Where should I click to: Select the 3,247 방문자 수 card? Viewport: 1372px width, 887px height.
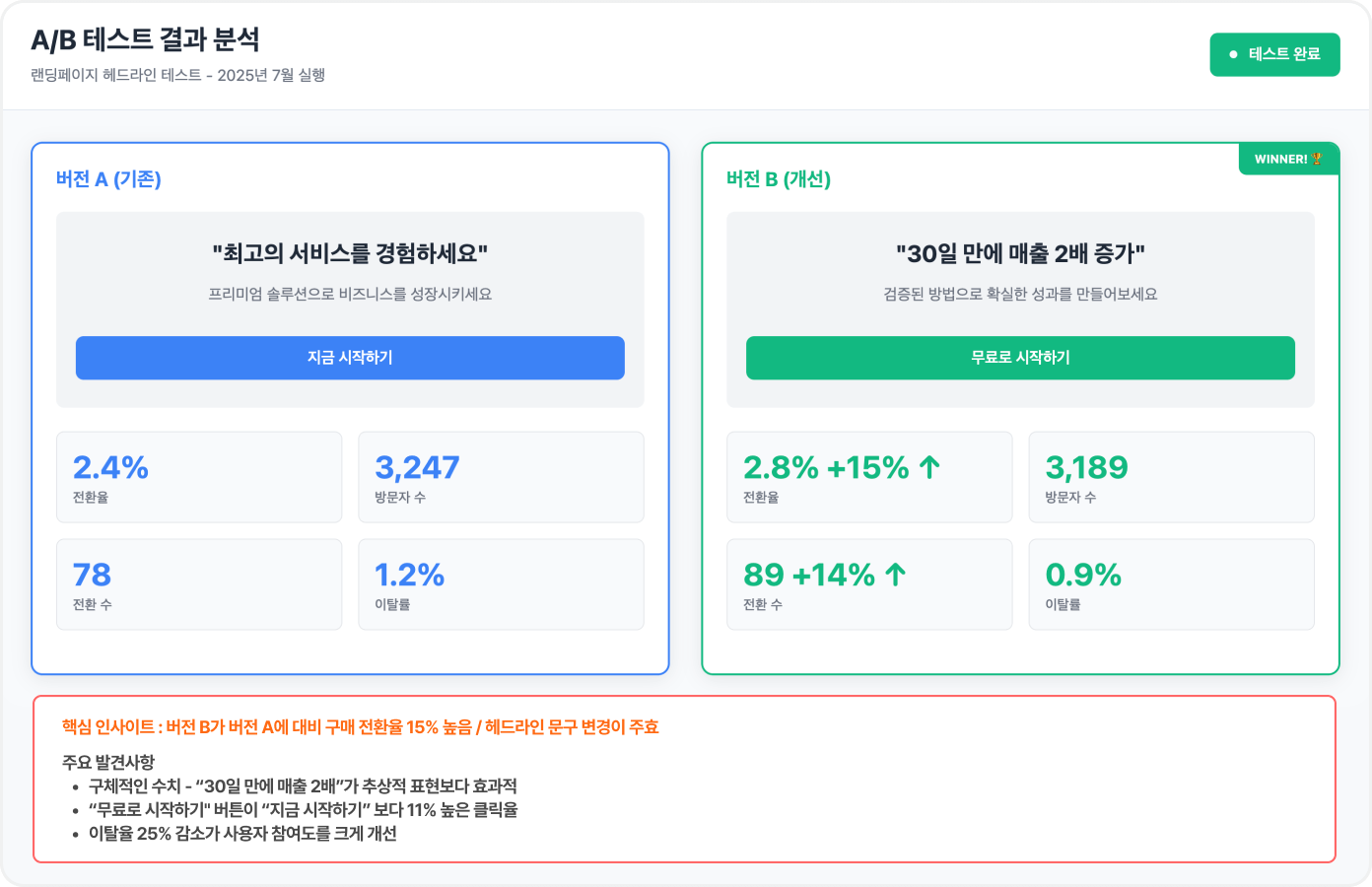pos(501,477)
